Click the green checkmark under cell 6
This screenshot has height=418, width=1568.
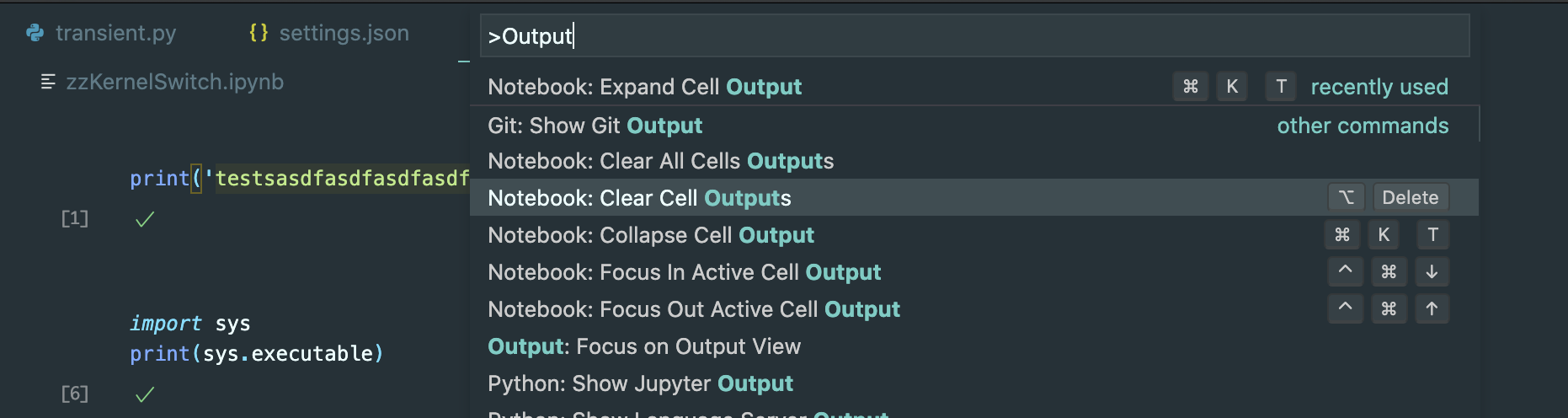tap(145, 394)
